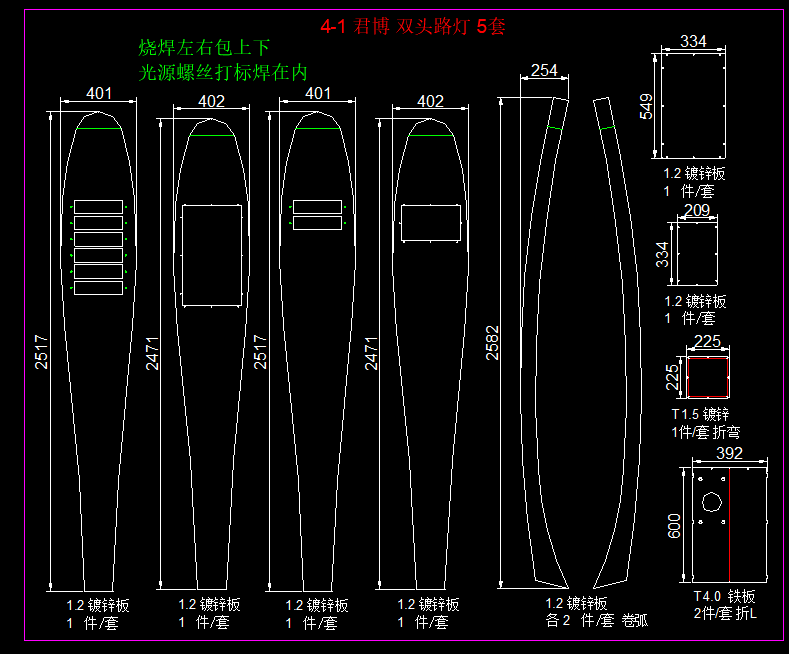Viewport: 789px width, 654px height.
Task: Click the leftmost 2517 height dimension
Action: pos(42,352)
